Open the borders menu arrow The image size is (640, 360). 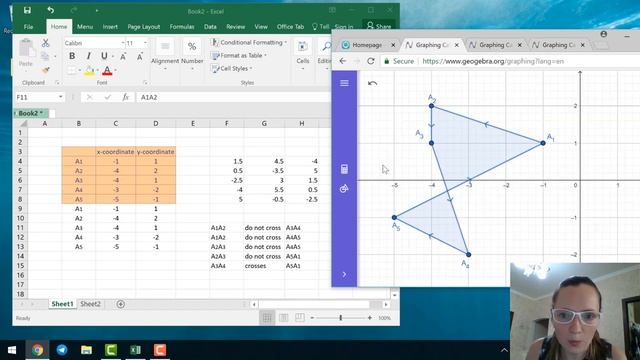pos(80,71)
